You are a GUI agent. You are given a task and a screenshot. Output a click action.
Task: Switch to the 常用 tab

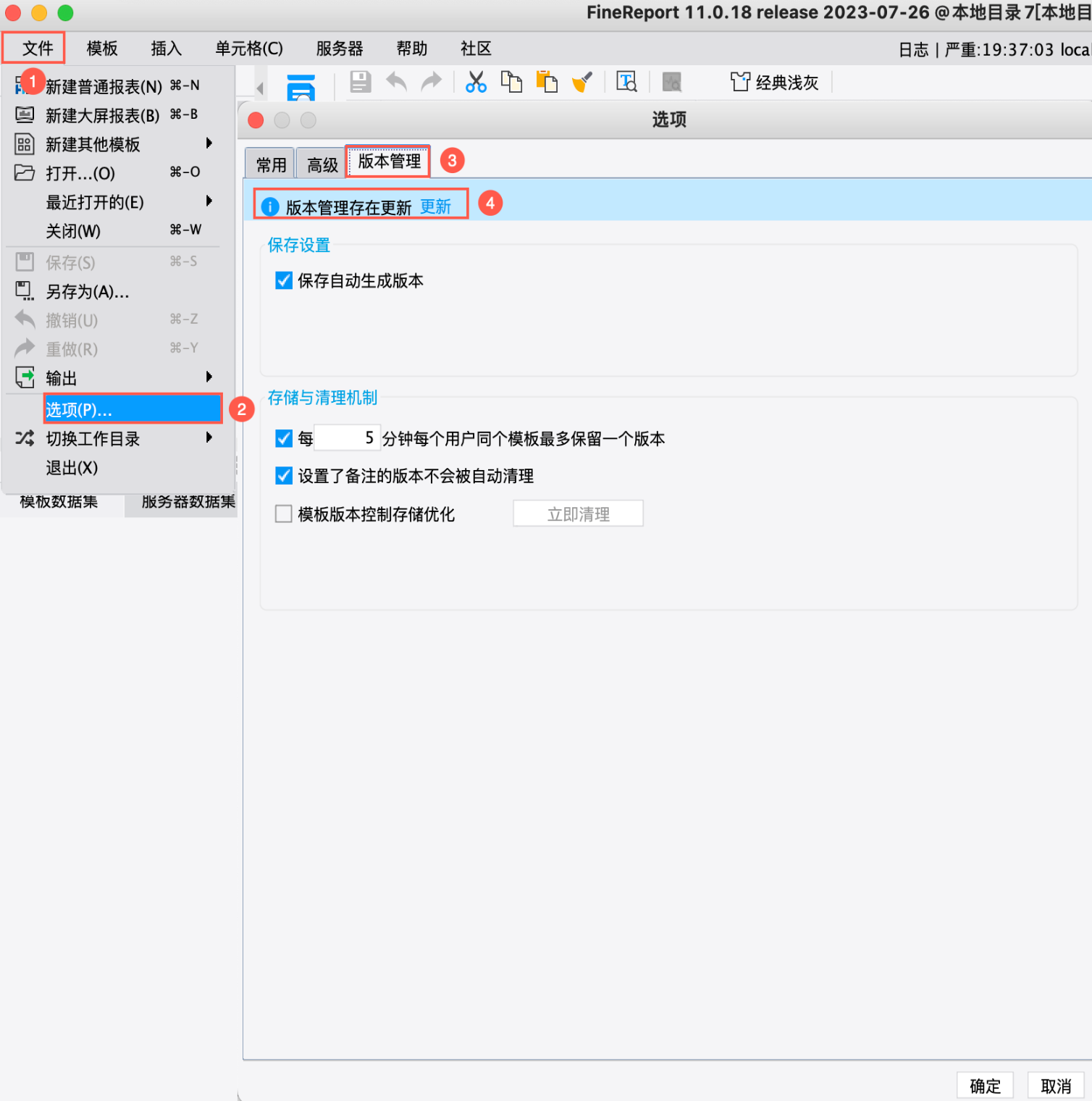[271, 165]
